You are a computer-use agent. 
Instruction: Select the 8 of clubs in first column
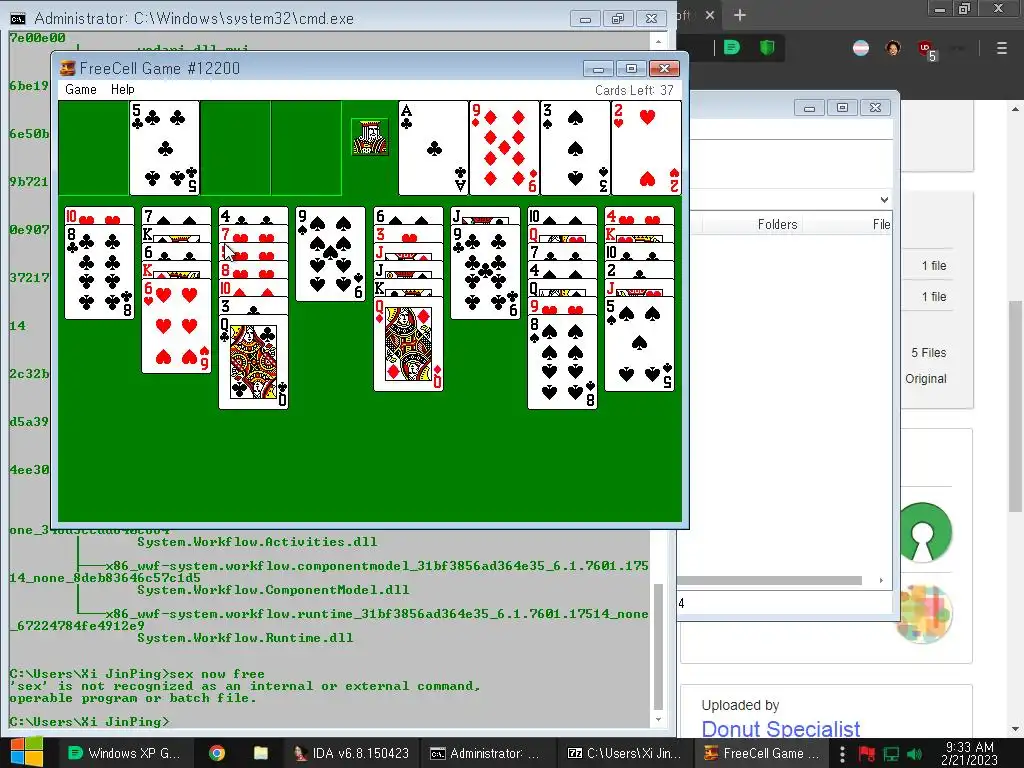[99, 272]
